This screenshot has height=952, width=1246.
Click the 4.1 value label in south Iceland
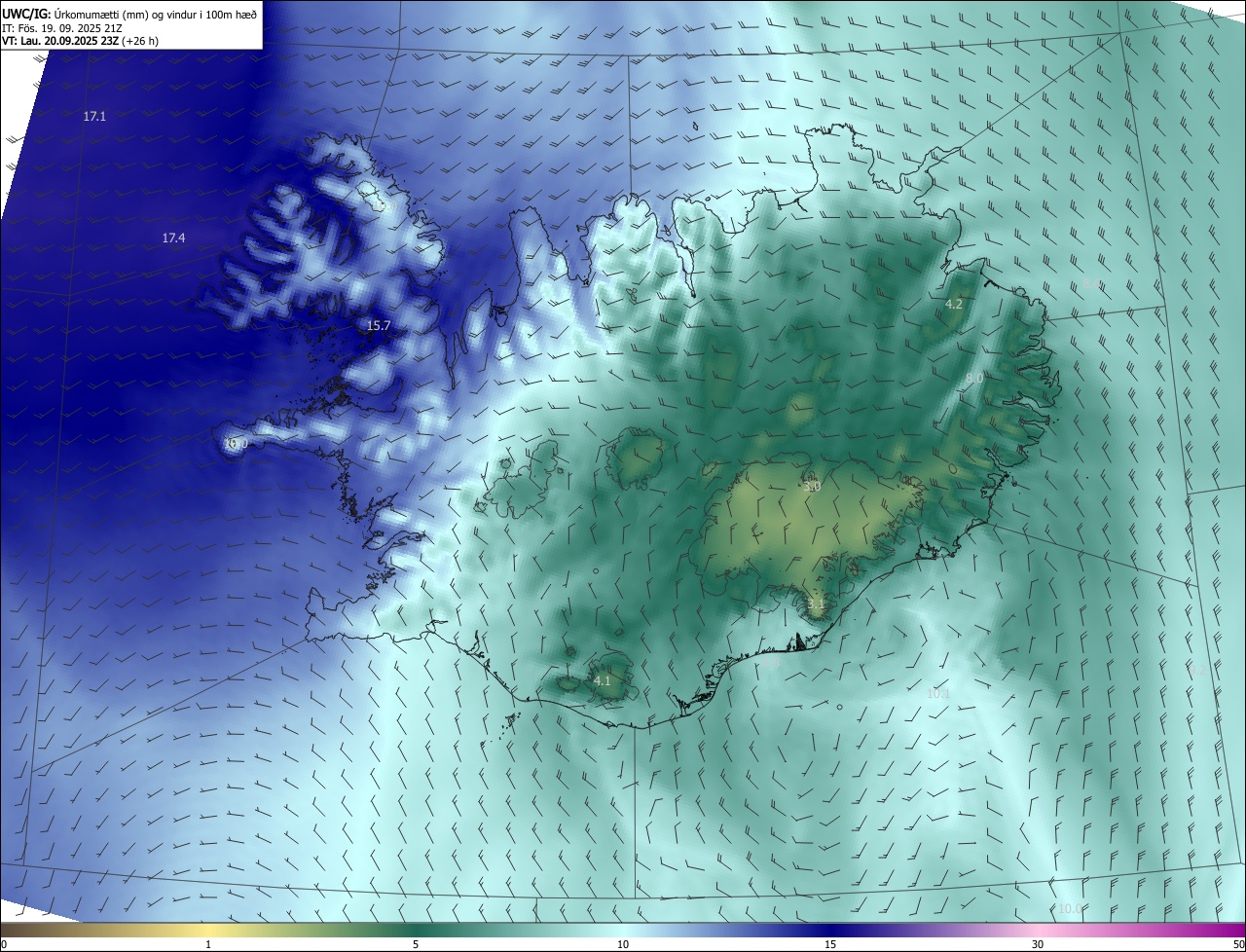pyautogui.click(x=602, y=680)
